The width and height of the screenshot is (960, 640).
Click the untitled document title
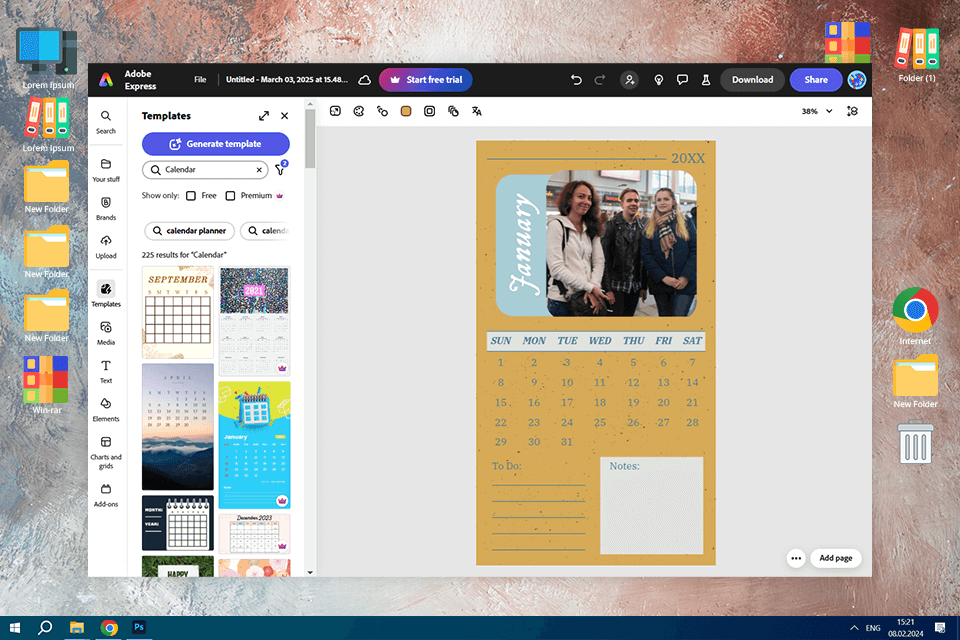[287, 80]
